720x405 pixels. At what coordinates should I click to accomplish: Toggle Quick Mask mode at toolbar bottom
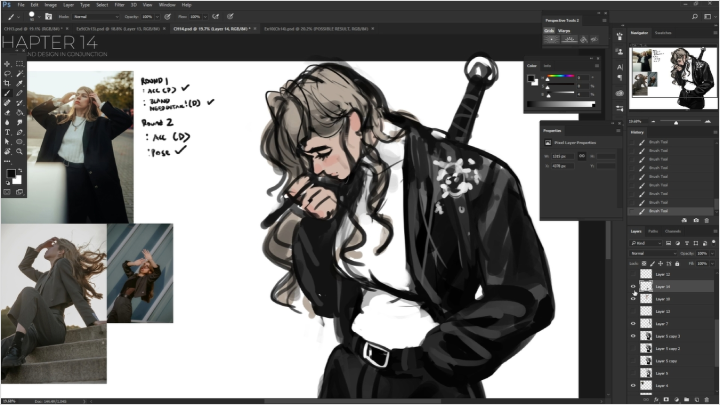click(x=7, y=192)
